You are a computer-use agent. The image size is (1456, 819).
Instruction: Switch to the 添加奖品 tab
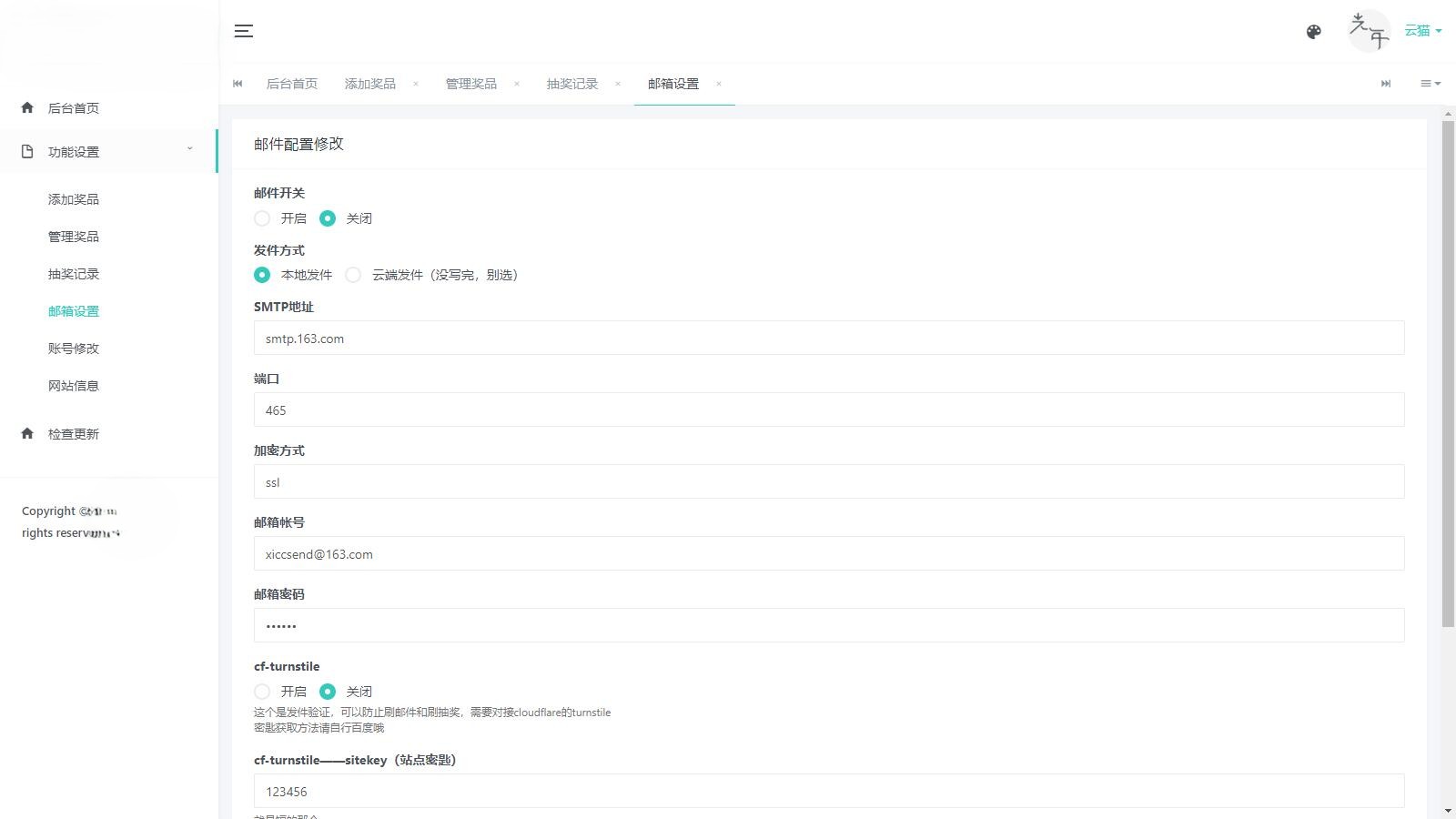point(369,84)
